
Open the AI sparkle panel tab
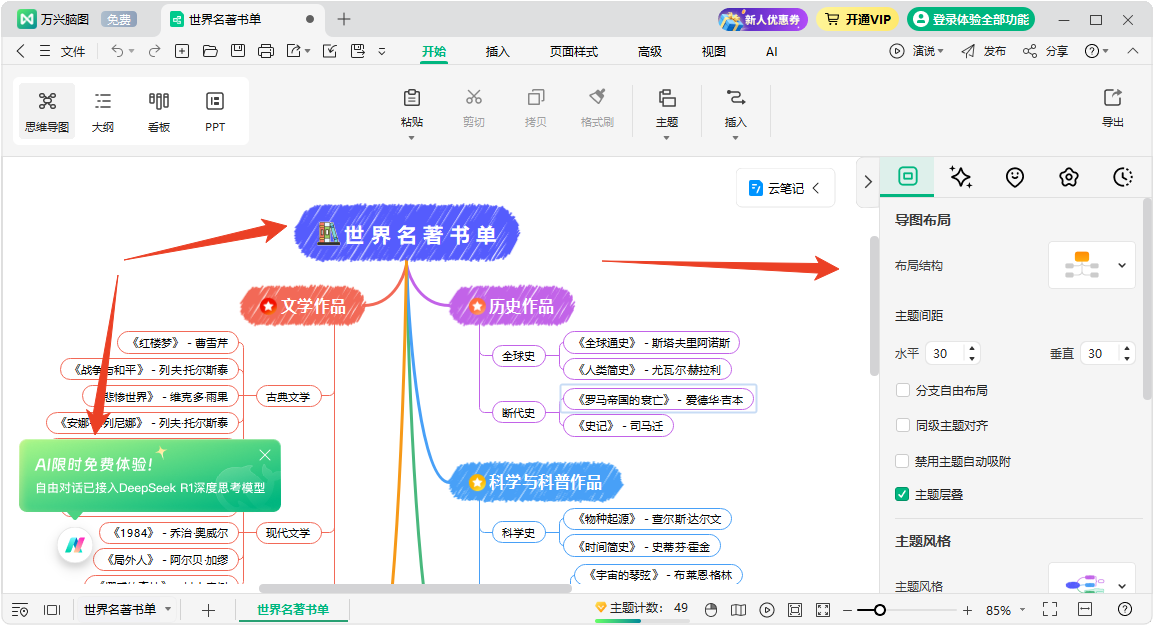click(961, 177)
